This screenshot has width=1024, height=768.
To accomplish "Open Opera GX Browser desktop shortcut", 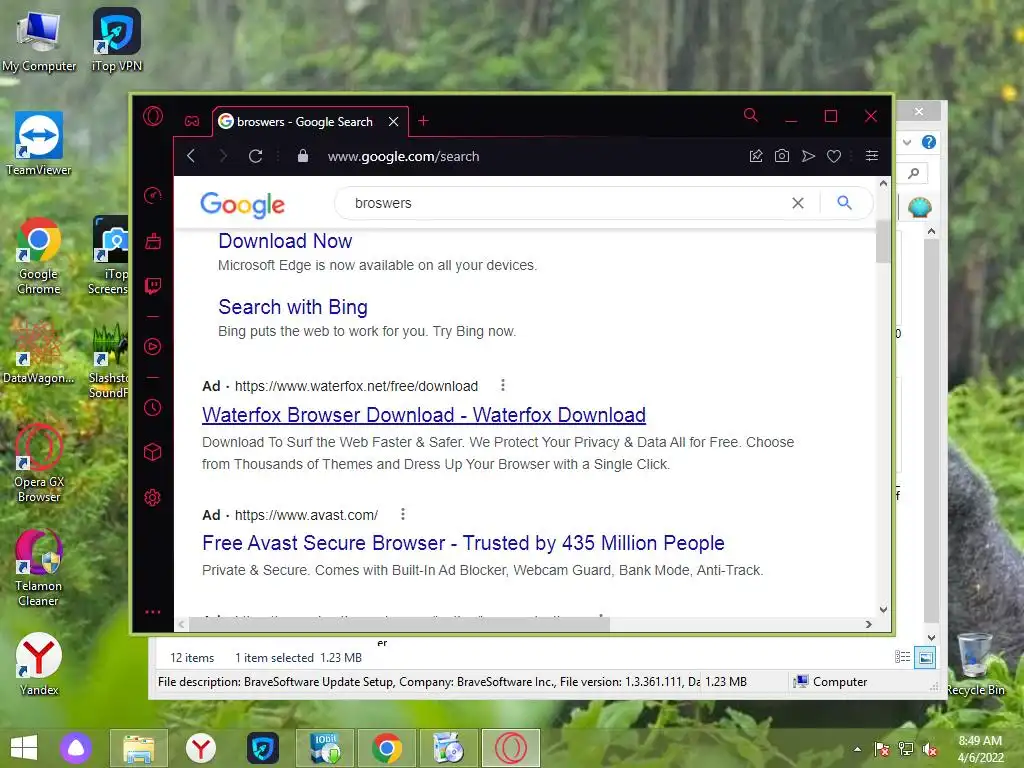I will (x=39, y=464).
